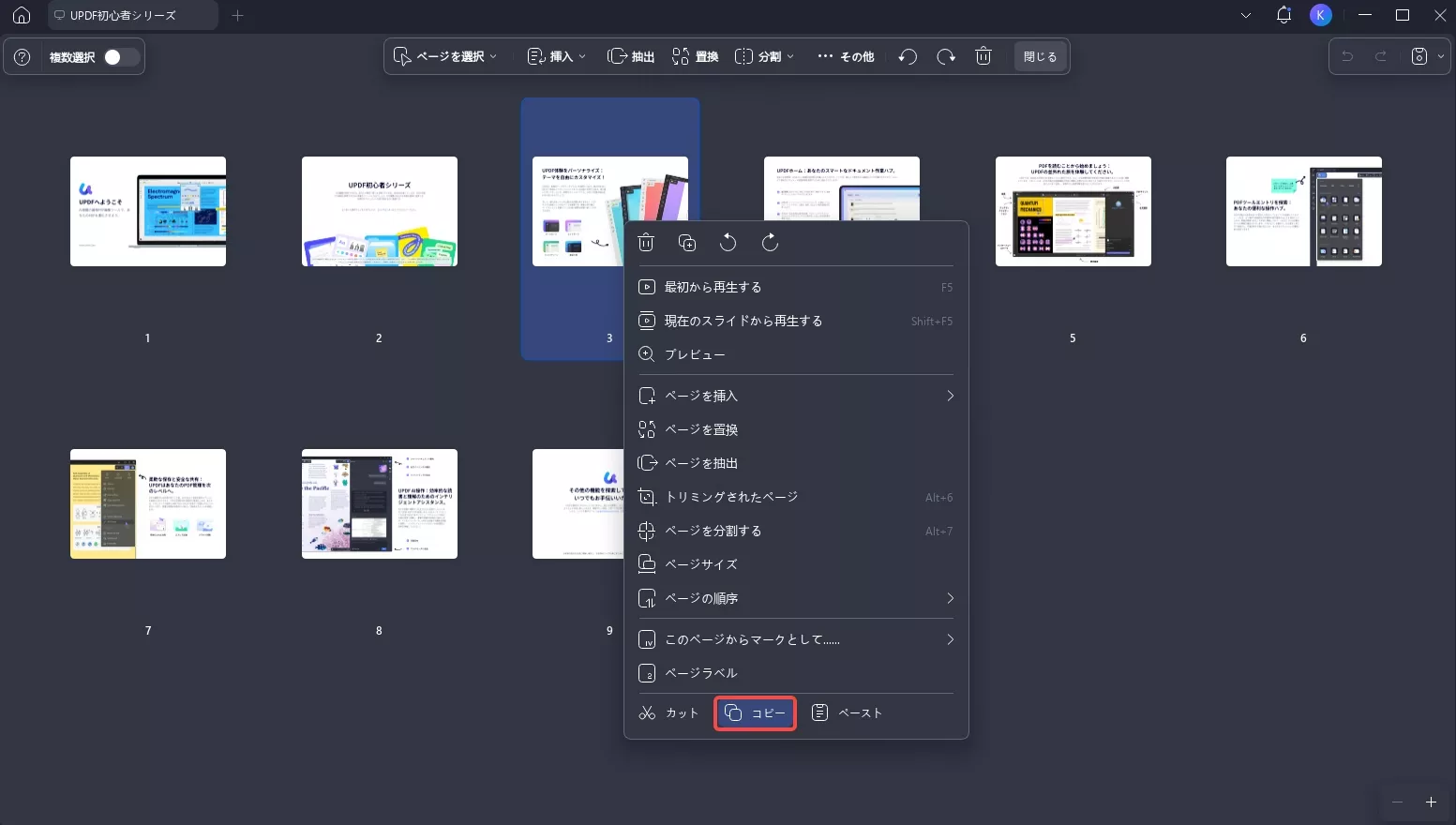The height and width of the screenshot is (825, 1456).
Task: Choose 最初から再生する from context menu
Action: (796, 287)
